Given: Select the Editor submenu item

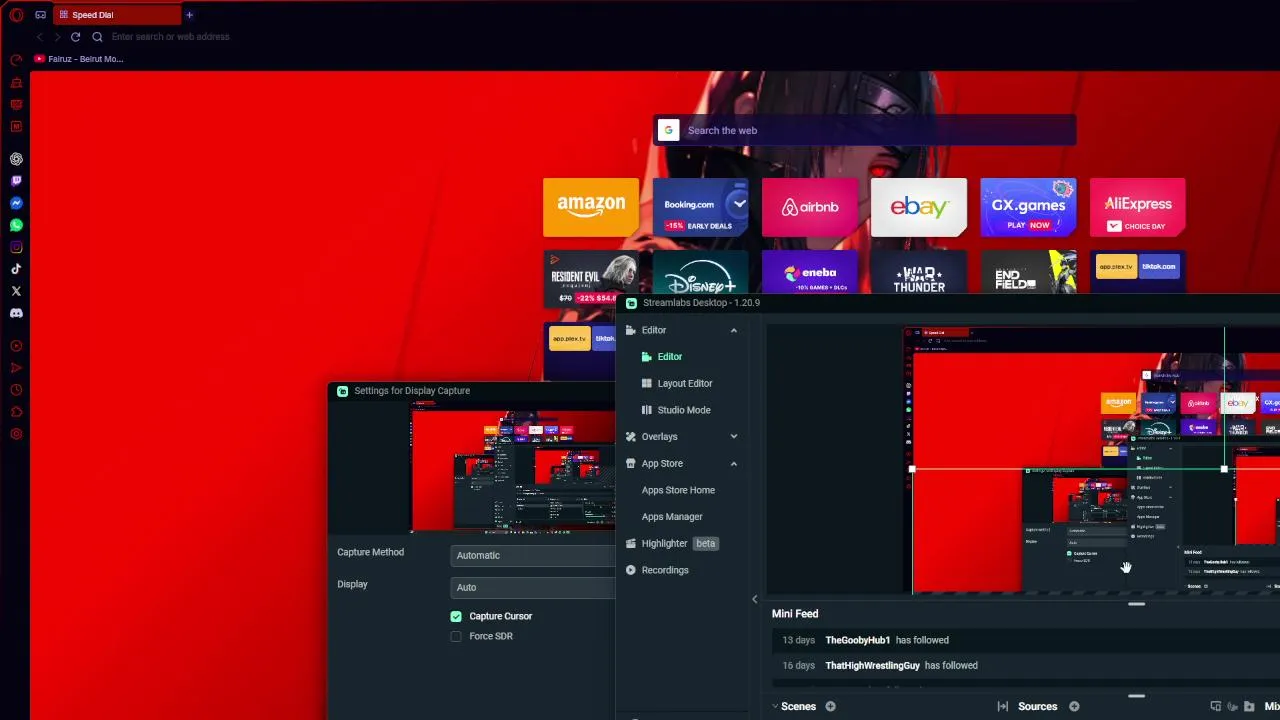Looking at the screenshot, I should [x=670, y=357].
